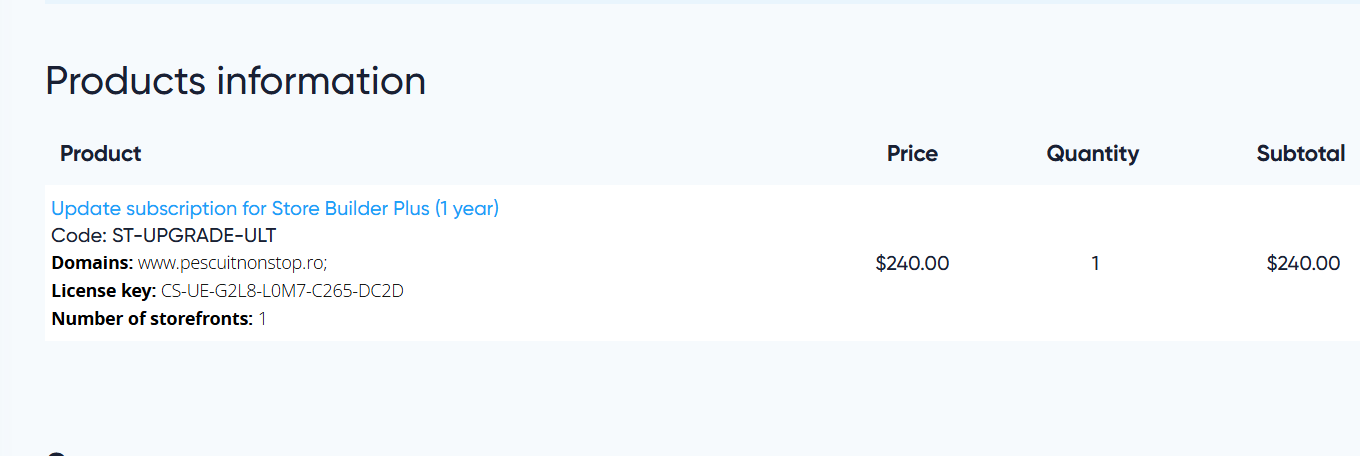This screenshot has width=1360, height=456.
Task: Click the word "information" in the heading
Action: tap(321, 81)
